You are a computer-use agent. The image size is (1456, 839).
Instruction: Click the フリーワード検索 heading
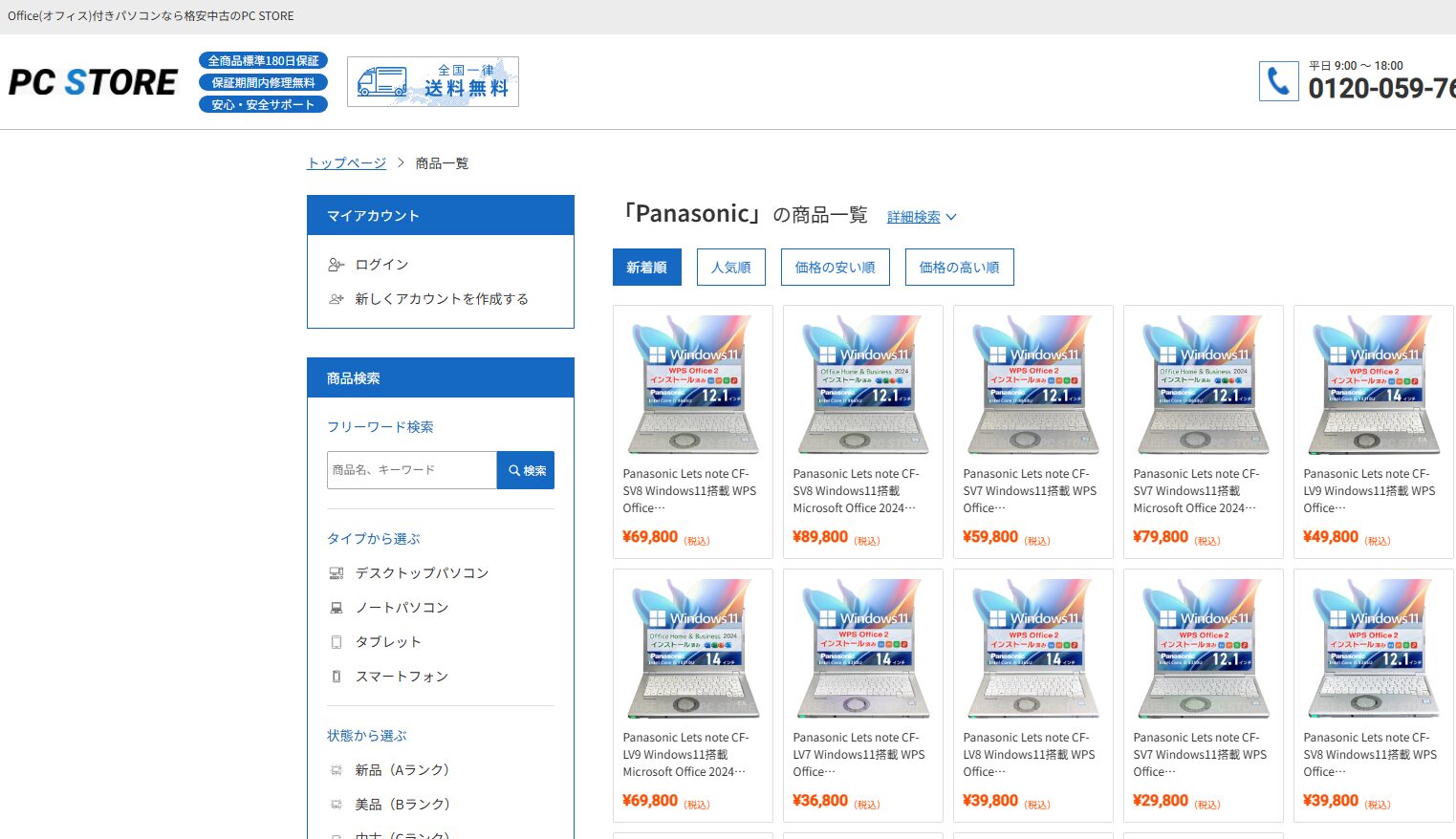click(380, 427)
